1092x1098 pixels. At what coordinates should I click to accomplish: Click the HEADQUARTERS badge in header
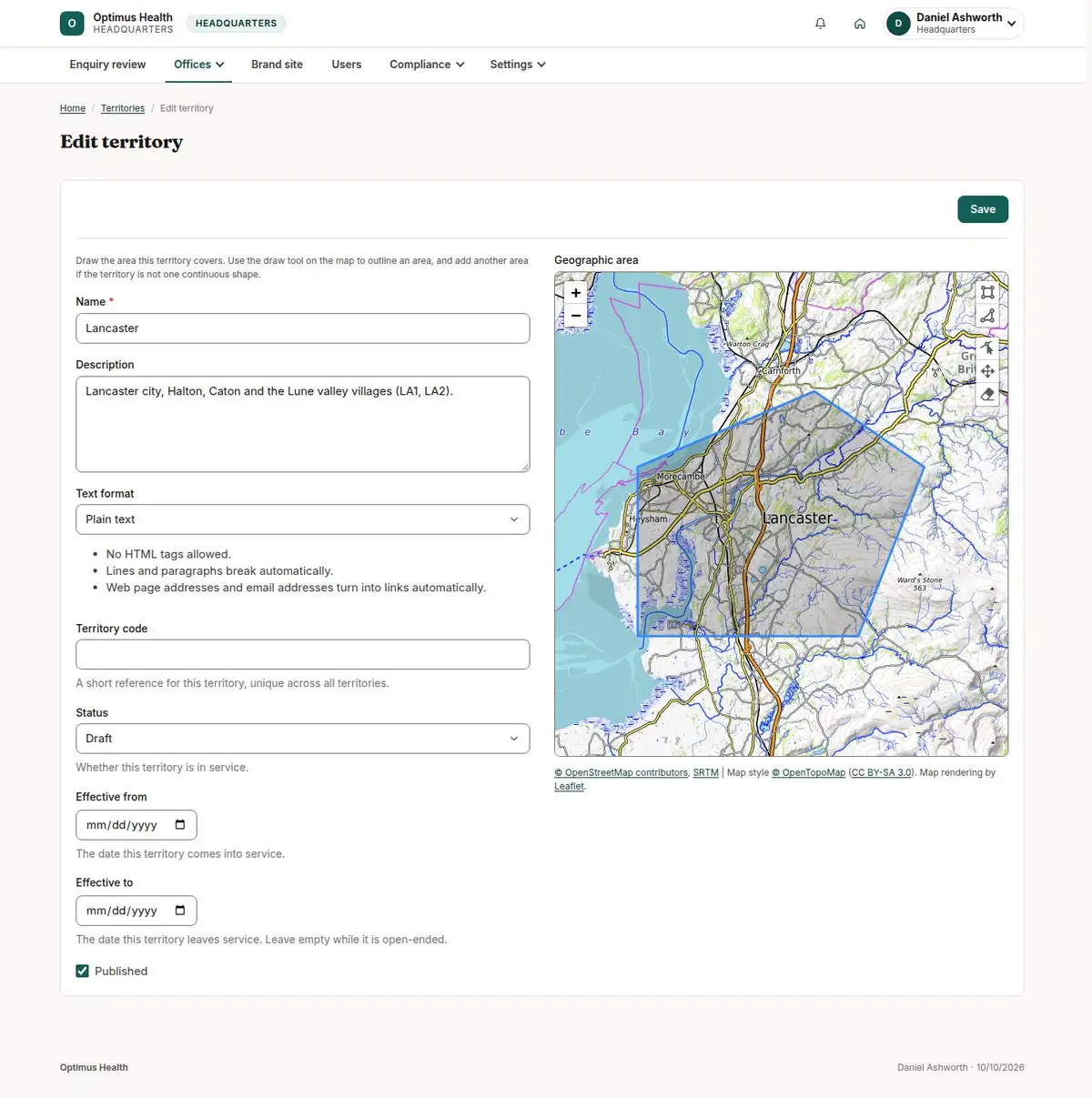click(237, 24)
